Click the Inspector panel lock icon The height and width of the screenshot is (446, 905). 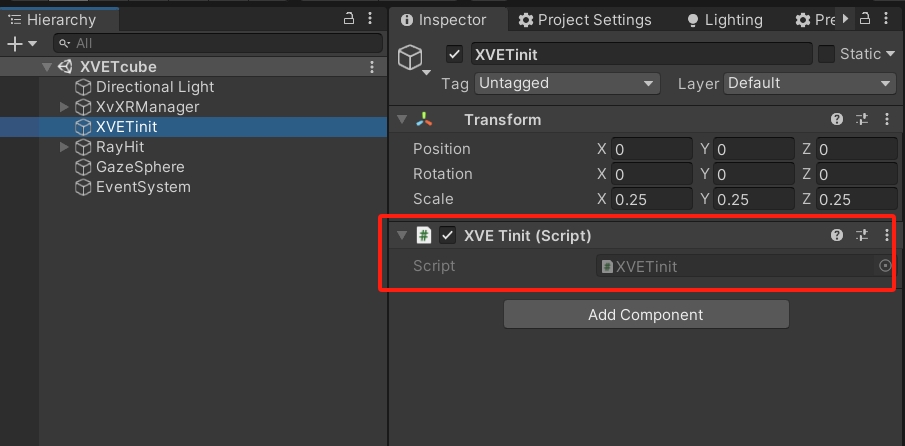864,18
